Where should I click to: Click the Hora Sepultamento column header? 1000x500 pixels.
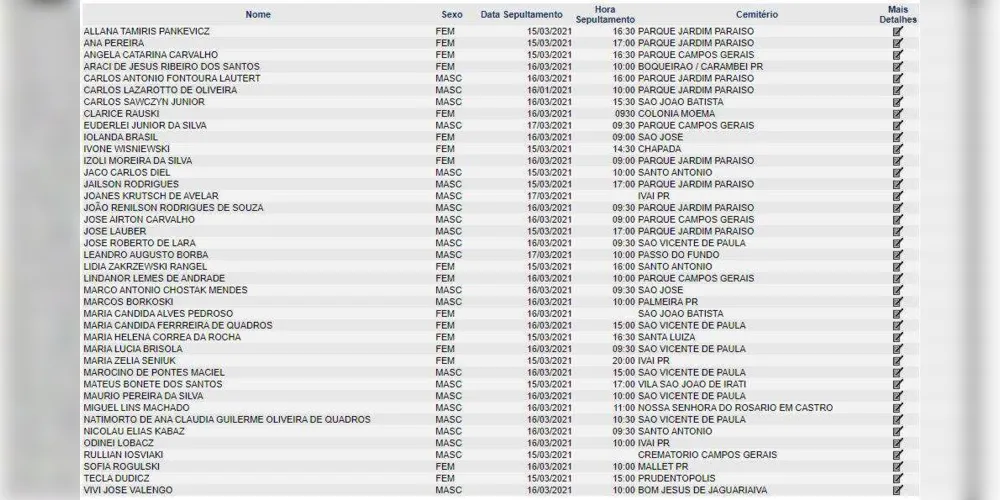[605, 15]
